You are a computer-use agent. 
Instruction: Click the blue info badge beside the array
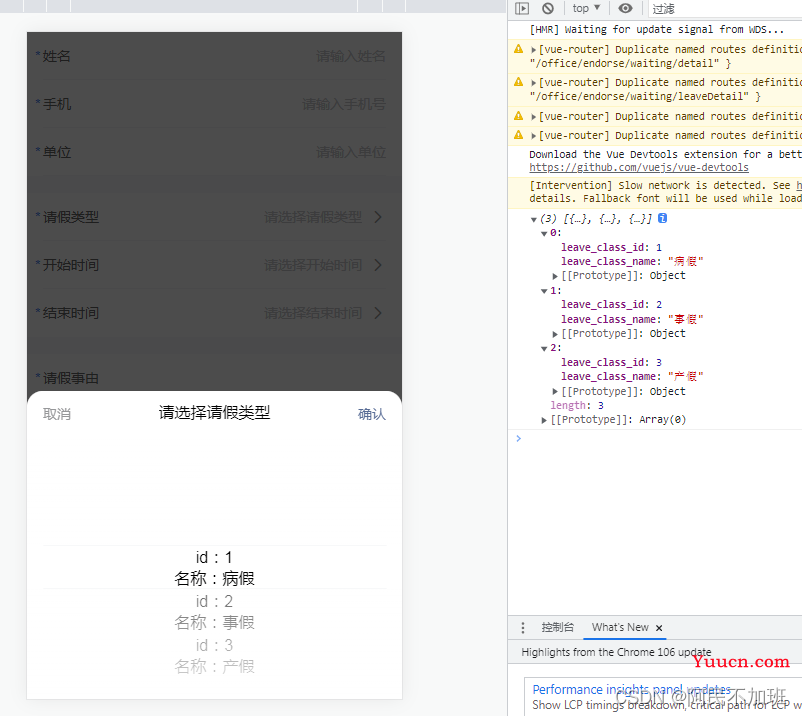click(662, 218)
